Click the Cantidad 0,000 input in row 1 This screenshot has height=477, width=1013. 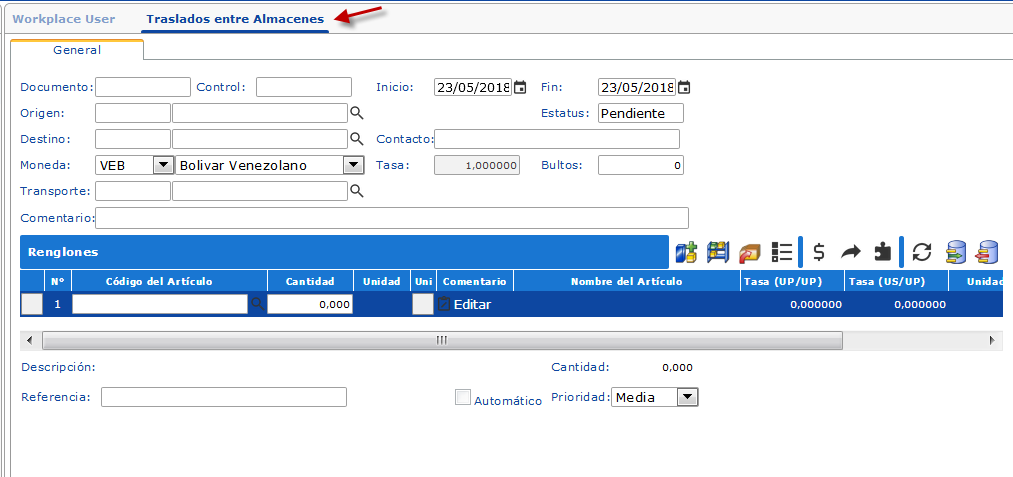point(310,304)
